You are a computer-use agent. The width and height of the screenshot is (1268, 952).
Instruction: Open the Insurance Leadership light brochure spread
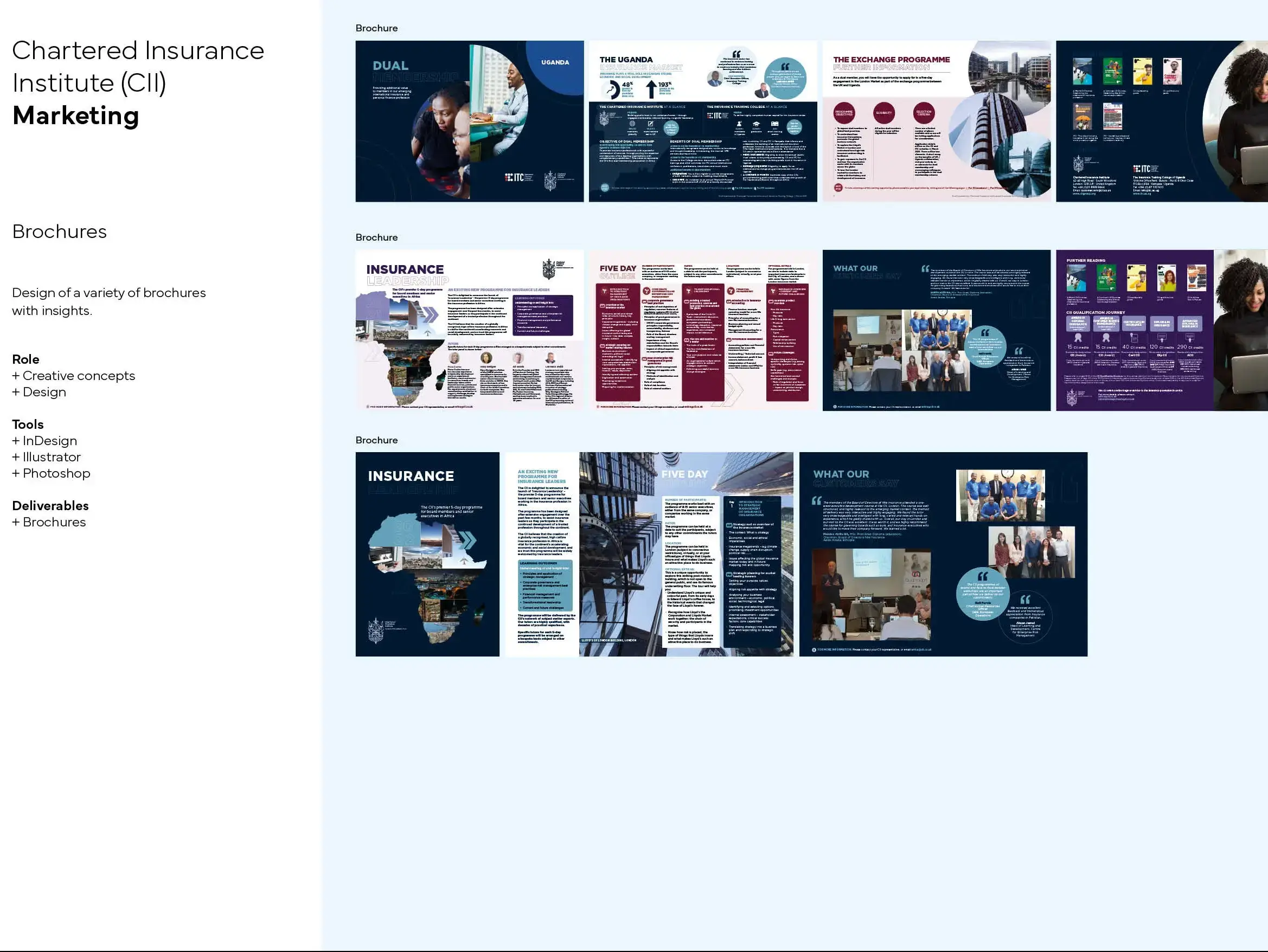coord(470,330)
